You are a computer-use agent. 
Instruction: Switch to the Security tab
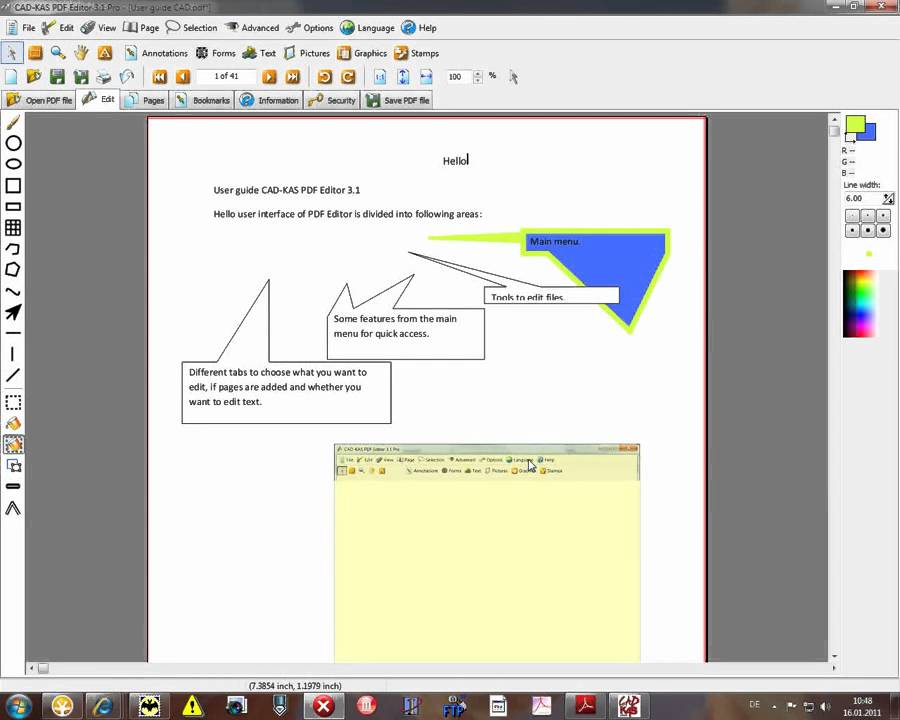[x=332, y=100]
